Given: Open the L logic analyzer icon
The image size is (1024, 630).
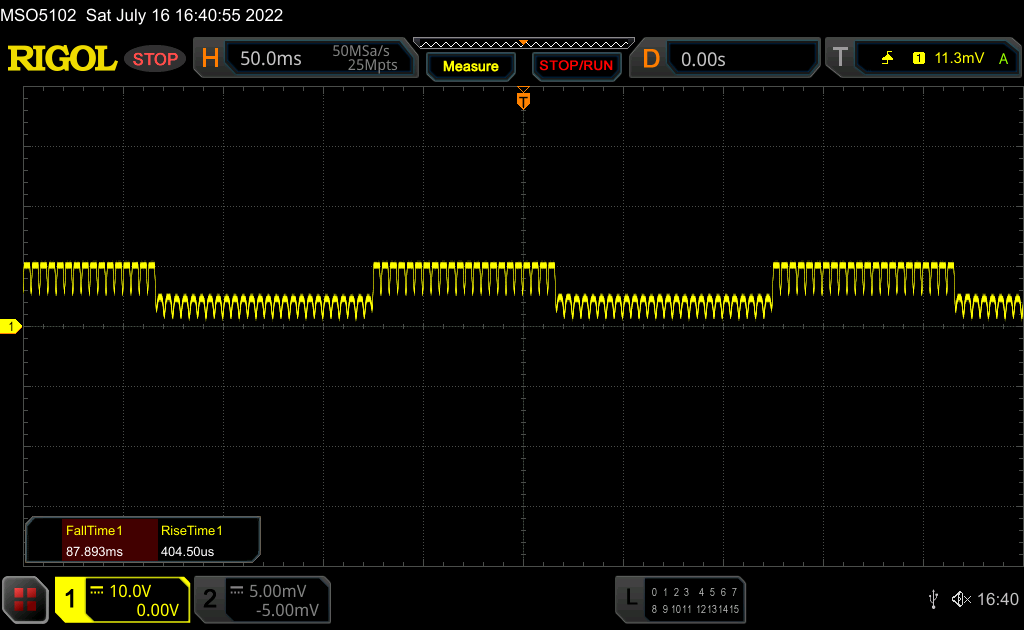Looking at the screenshot, I should [630, 599].
